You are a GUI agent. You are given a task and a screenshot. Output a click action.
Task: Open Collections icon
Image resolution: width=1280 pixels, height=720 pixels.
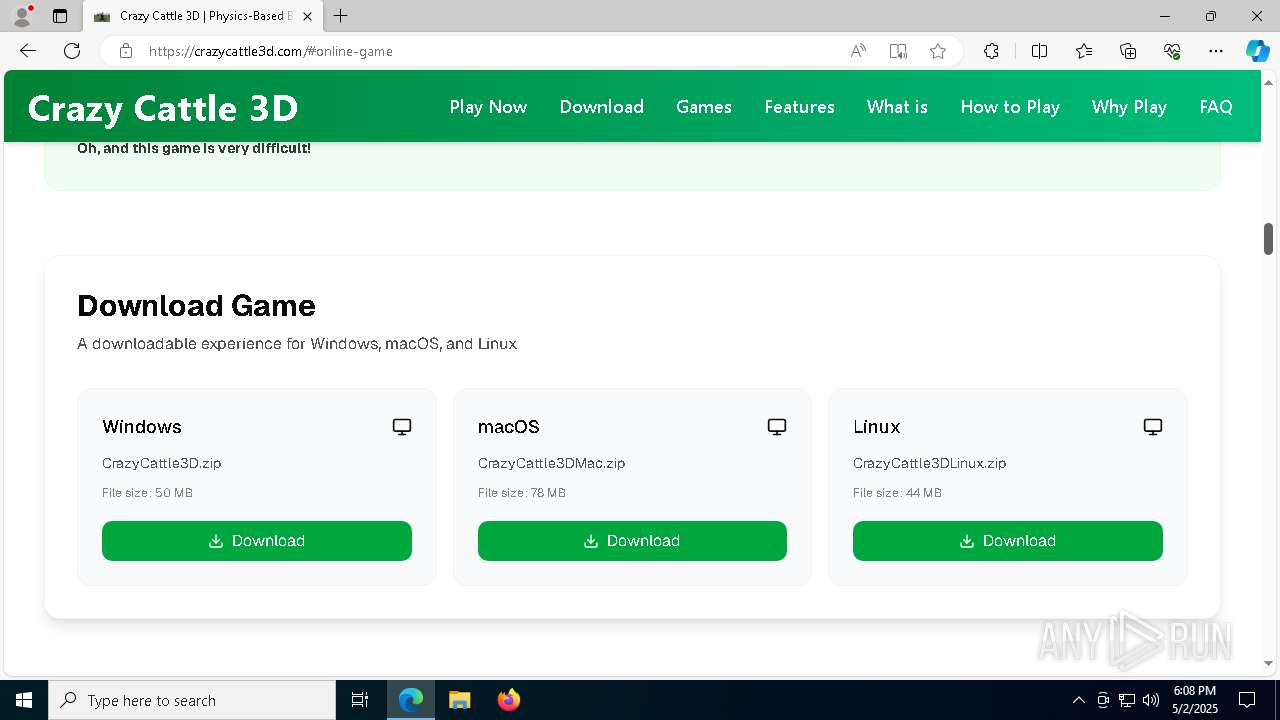(1128, 51)
